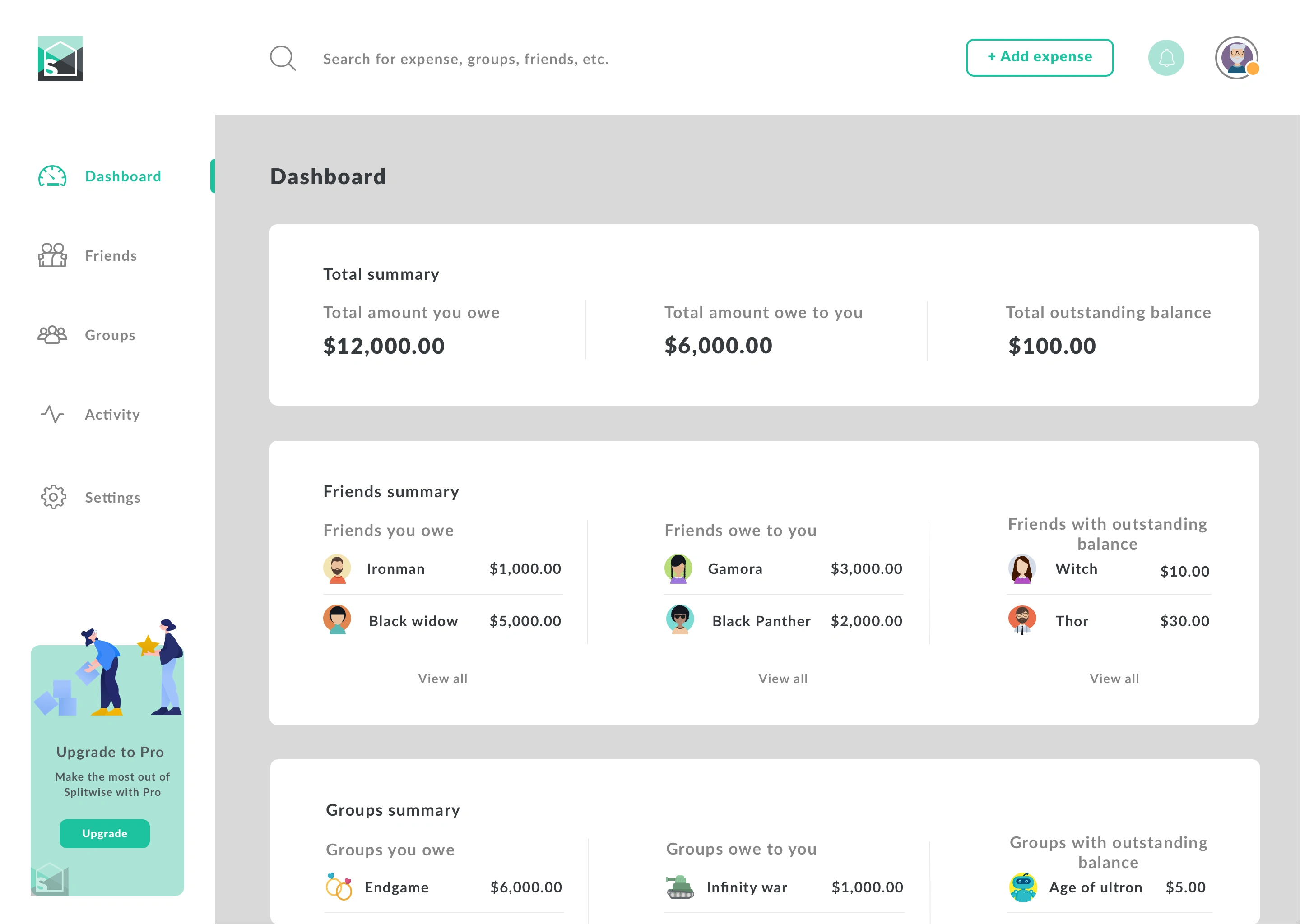Click the Friends sidebar icon

click(x=52, y=255)
